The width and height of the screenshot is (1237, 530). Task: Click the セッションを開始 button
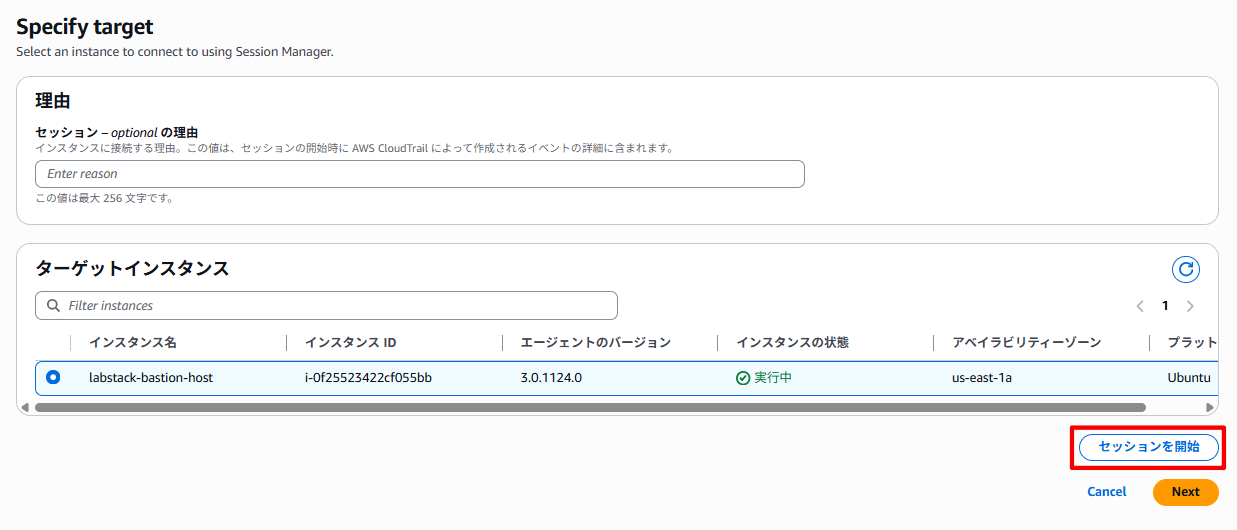[1149, 447]
